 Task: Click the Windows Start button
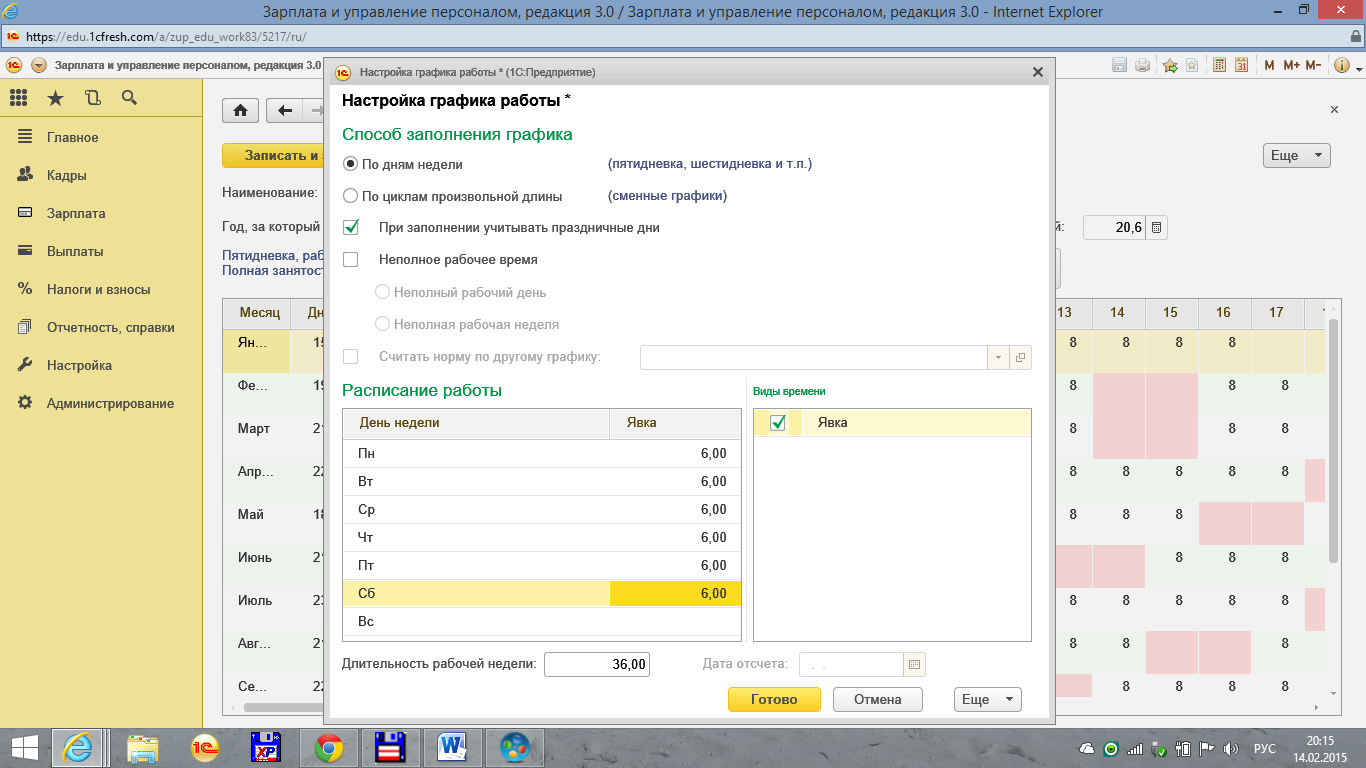(24, 747)
